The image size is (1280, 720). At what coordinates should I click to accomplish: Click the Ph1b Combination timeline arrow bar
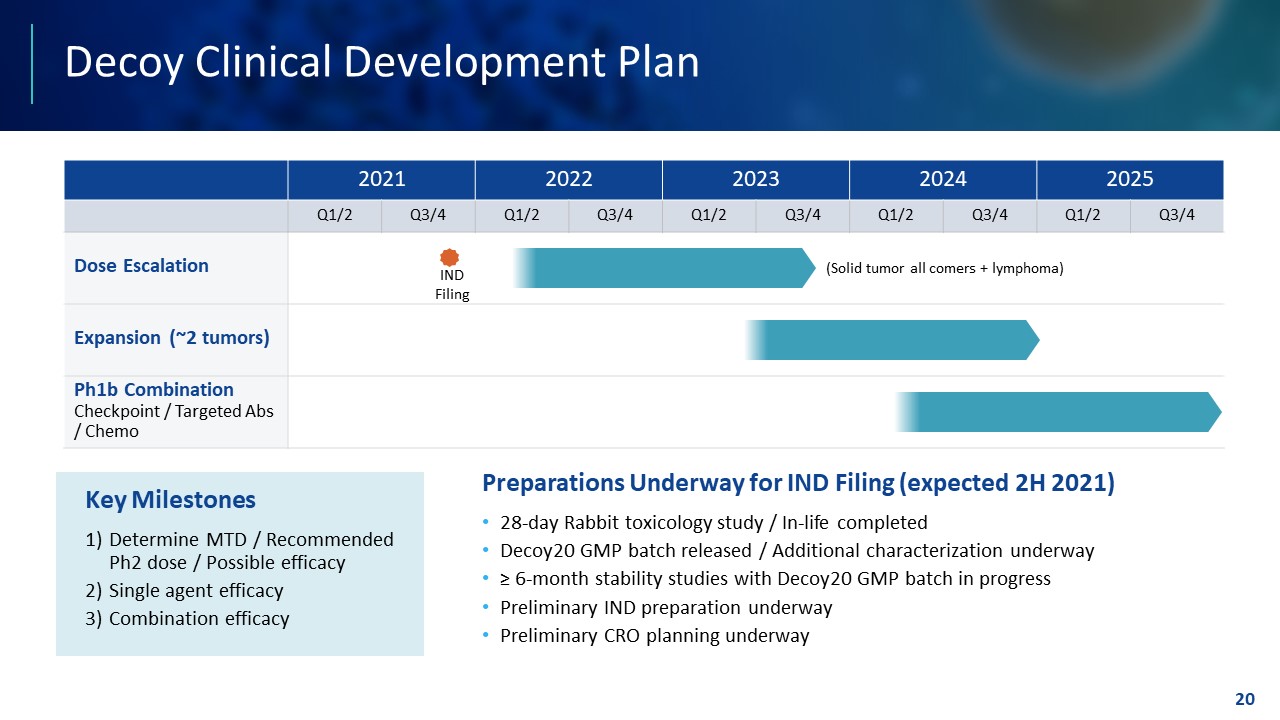pyautogui.click(x=1058, y=412)
